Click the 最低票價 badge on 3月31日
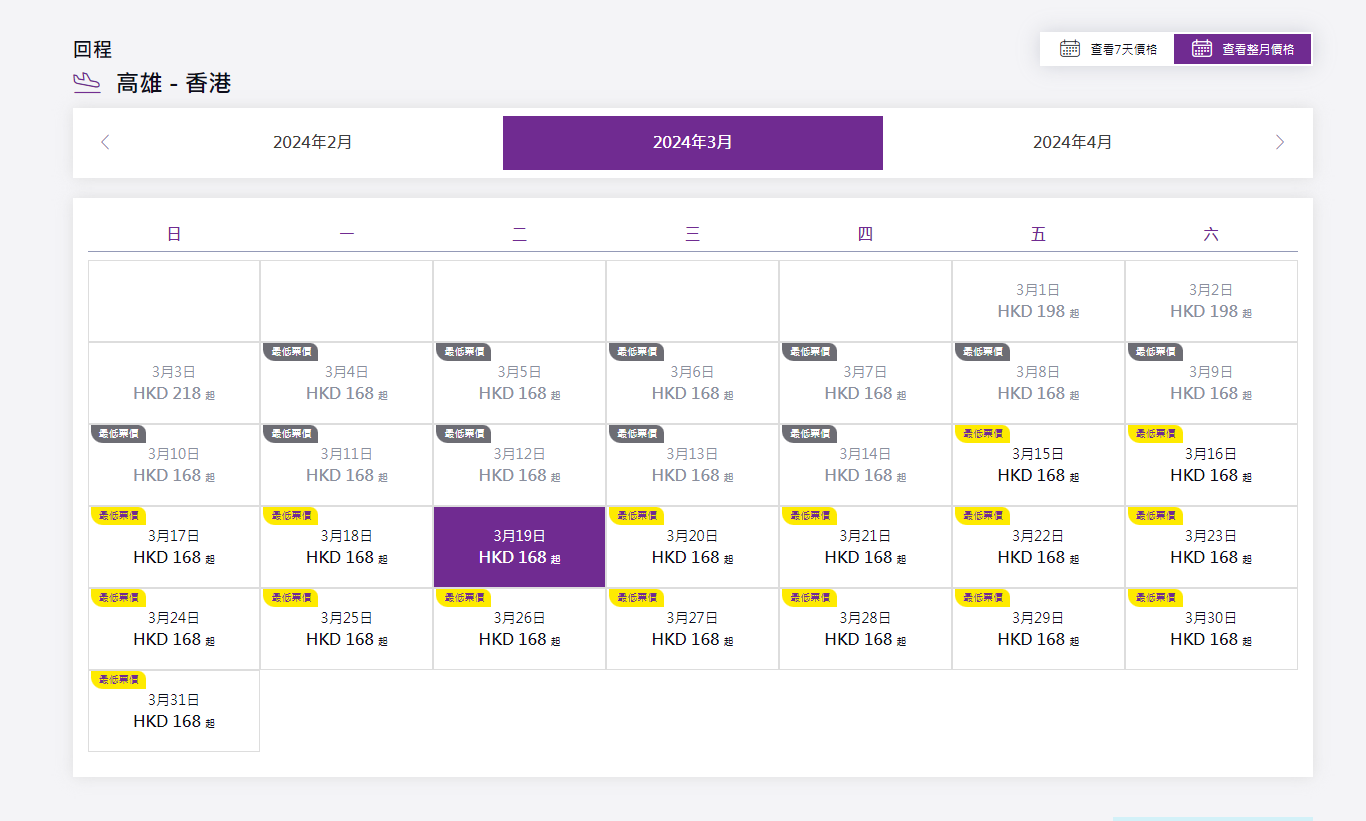 (x=117, y=679)
